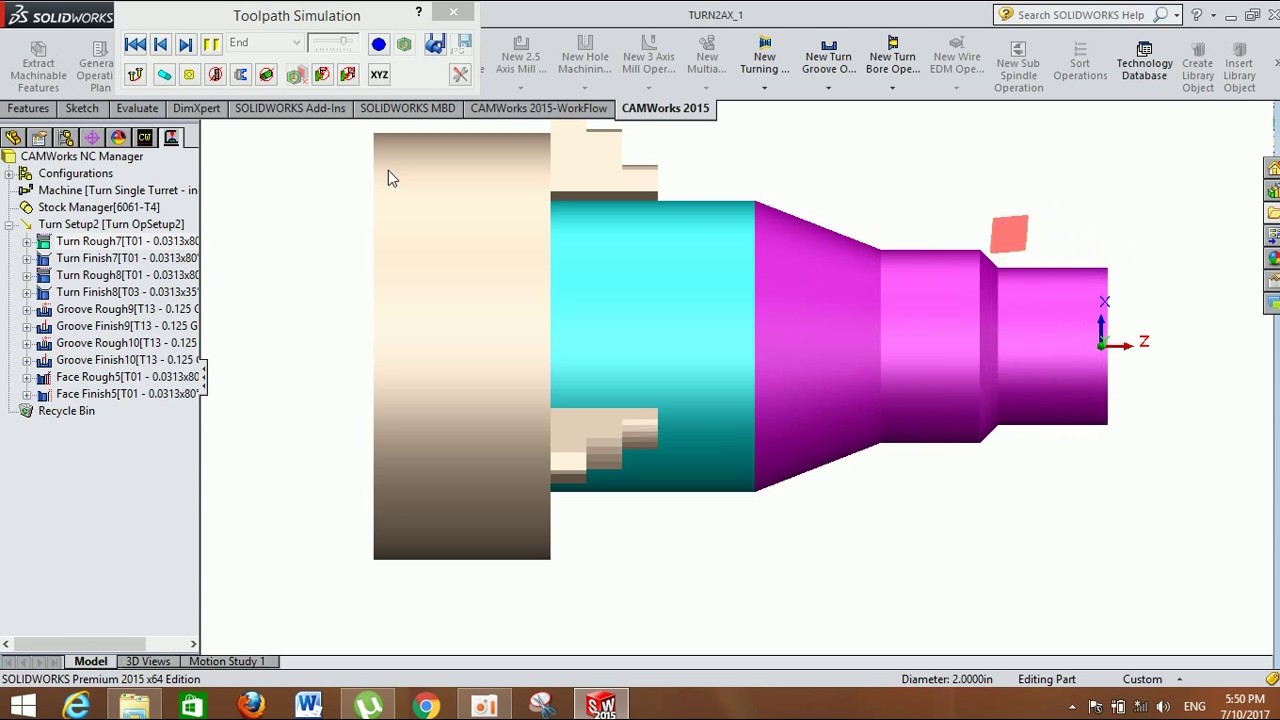Expand the Face Finish5 operation

coord(27,395)
